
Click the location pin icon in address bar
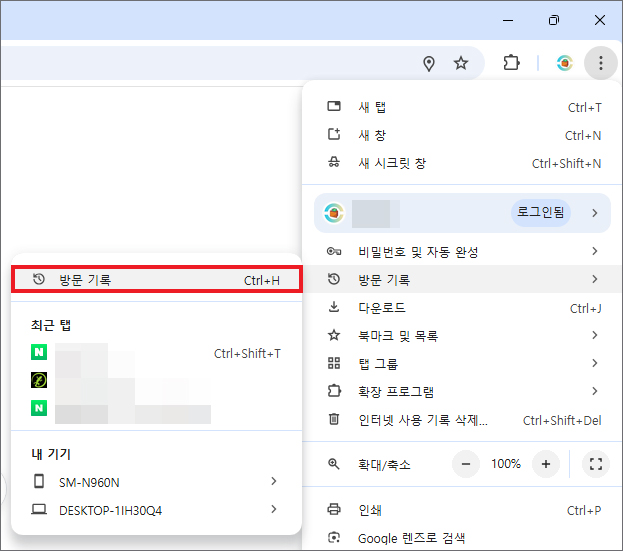(x=429, y=63)
